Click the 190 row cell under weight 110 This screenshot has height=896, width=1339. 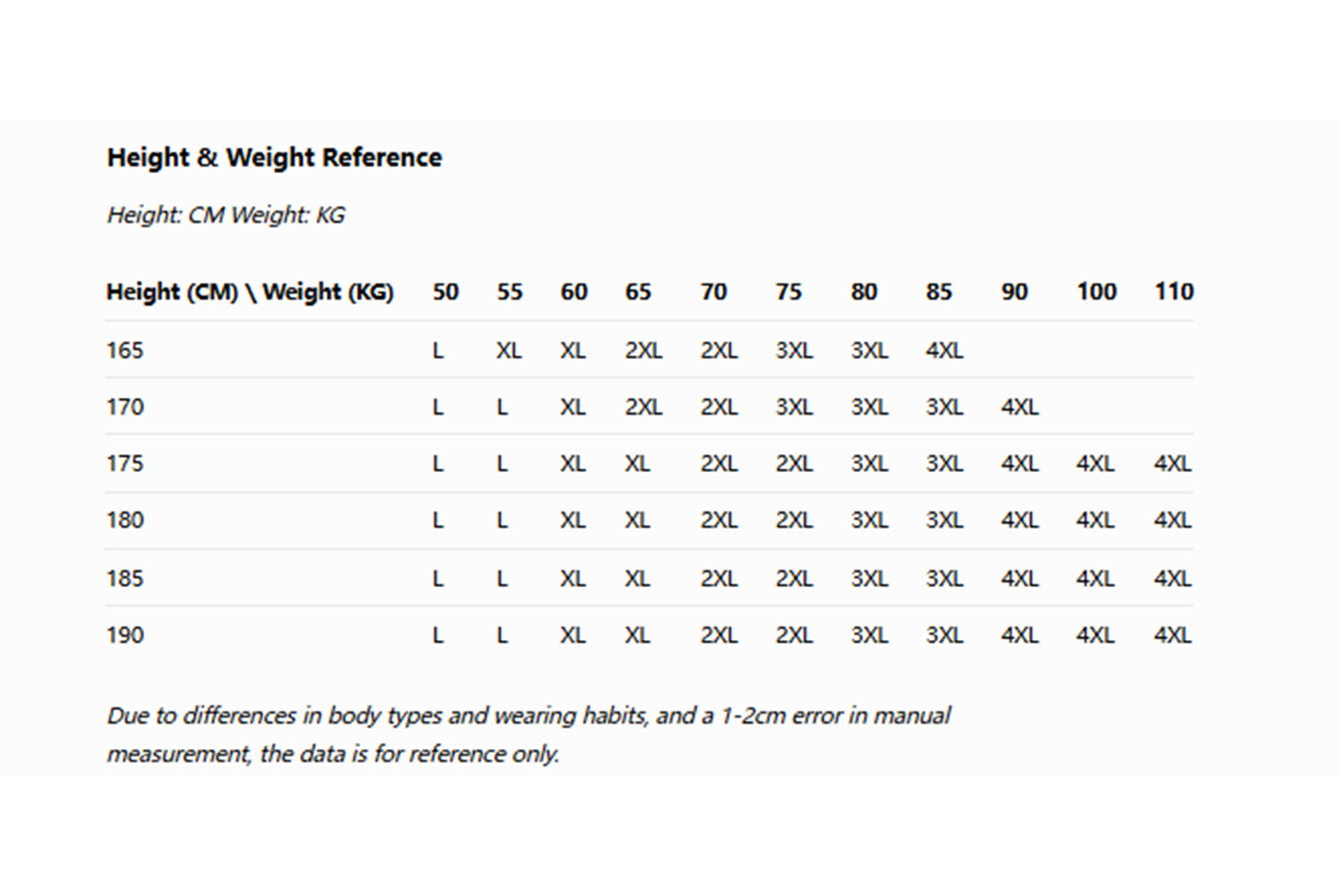point(1172,635)
